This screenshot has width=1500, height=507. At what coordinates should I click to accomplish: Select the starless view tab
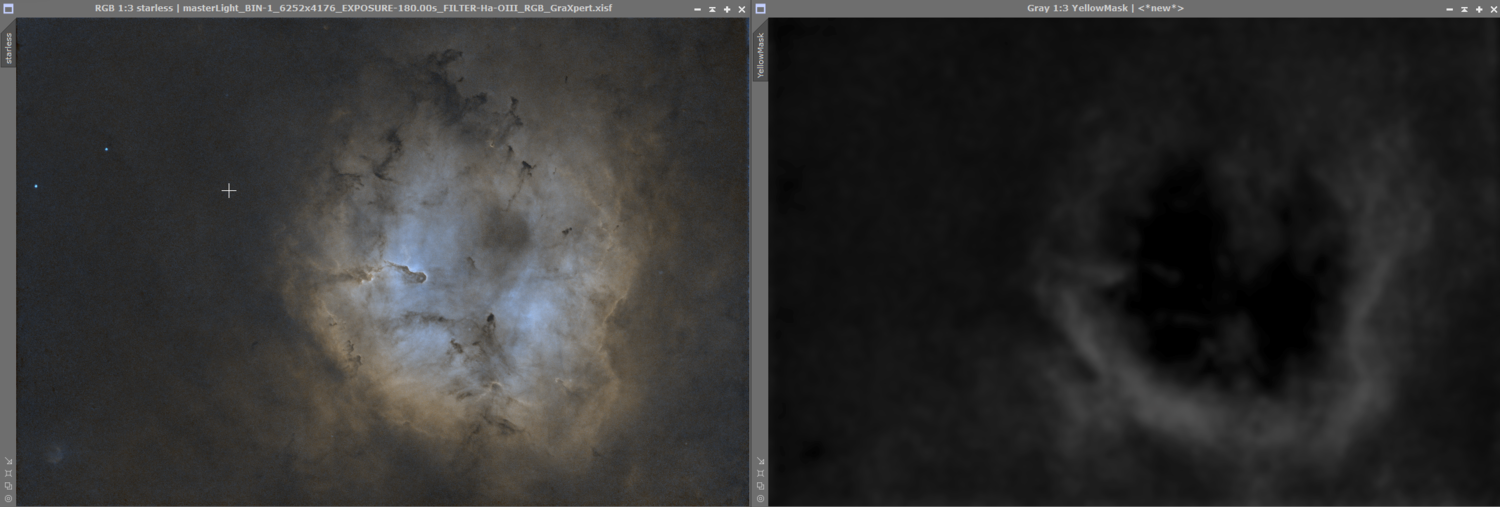(x=8, y=48)
